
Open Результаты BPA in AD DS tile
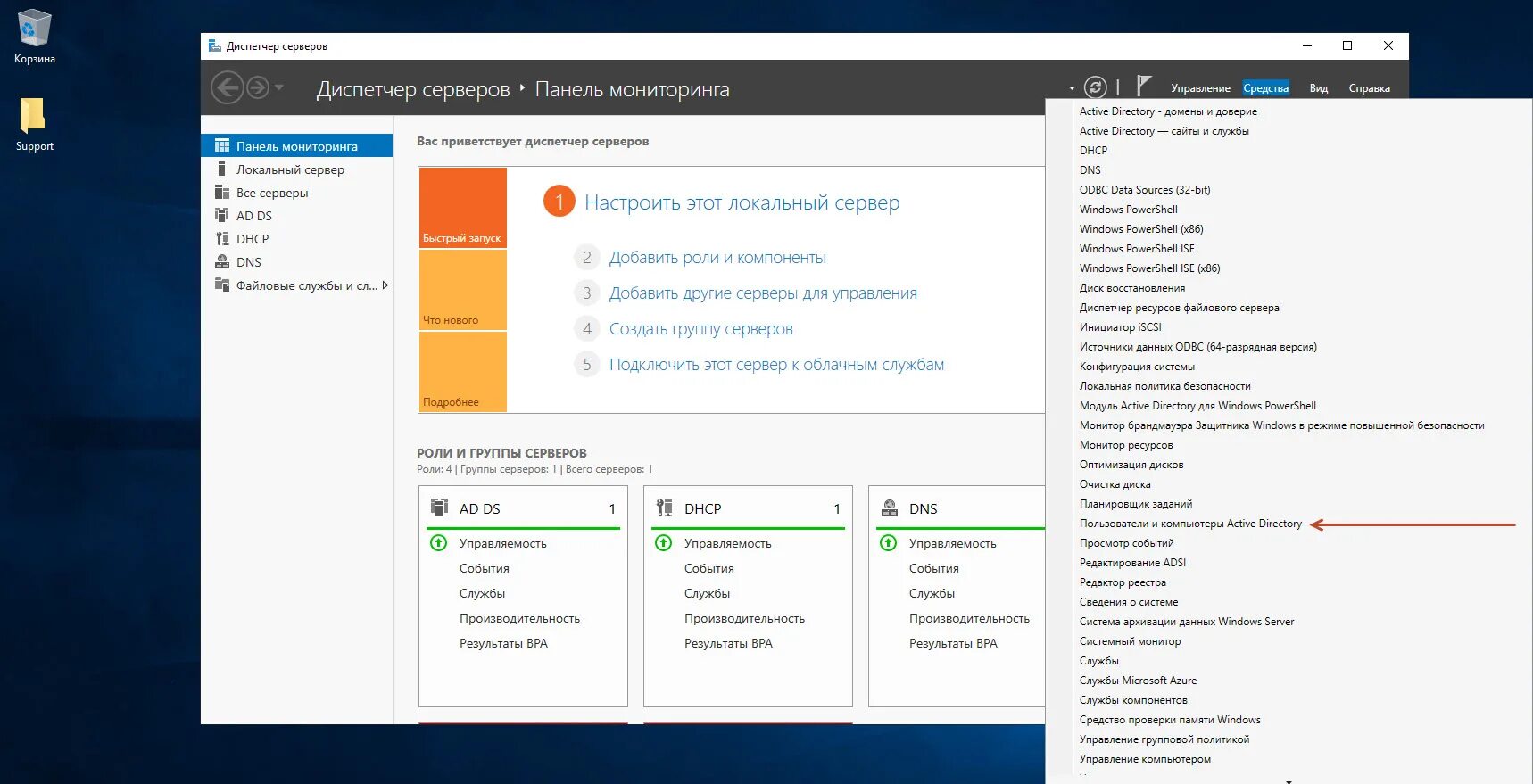coord(503,643)
